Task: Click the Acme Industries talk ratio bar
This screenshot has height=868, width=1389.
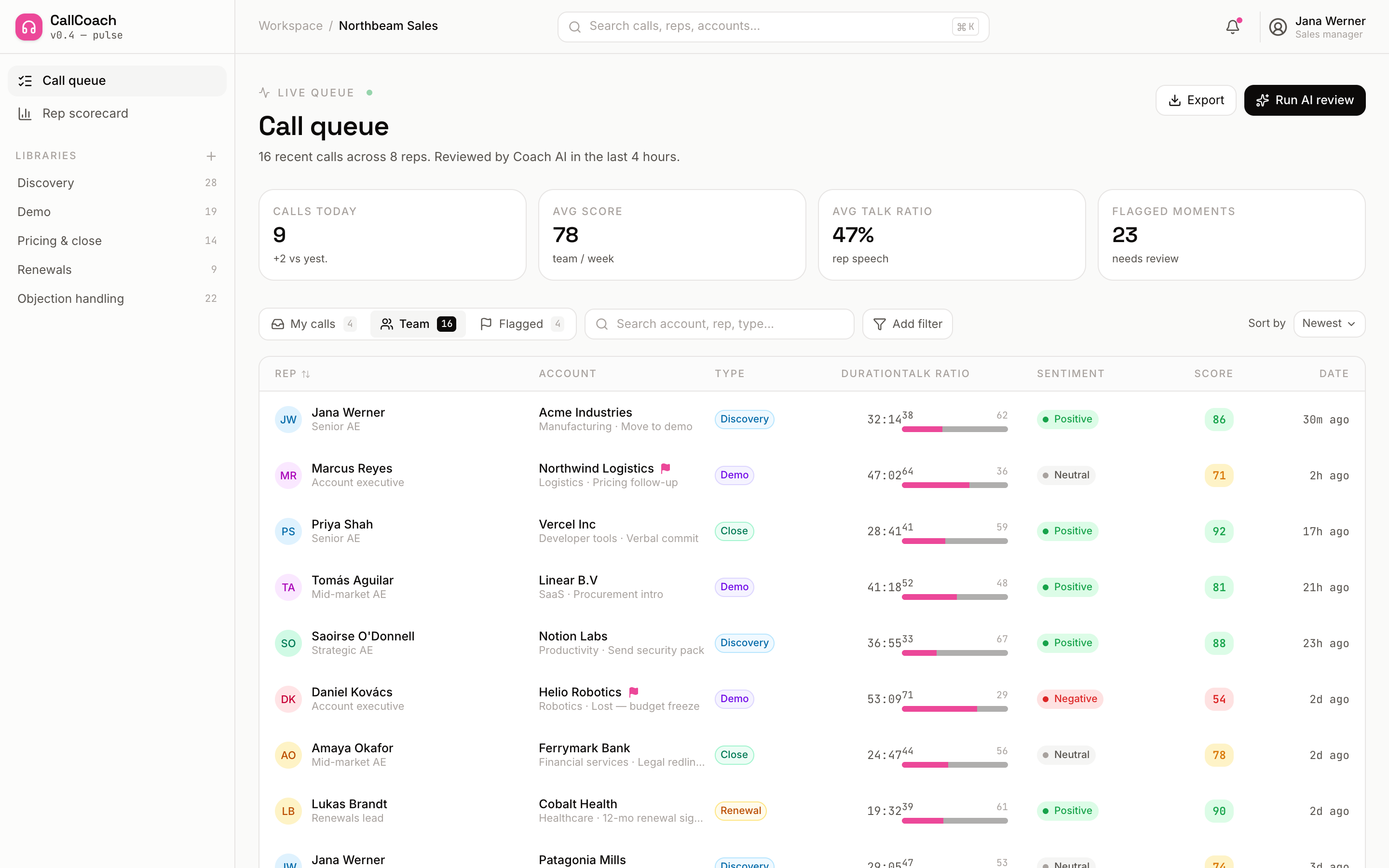Action: 954,429
